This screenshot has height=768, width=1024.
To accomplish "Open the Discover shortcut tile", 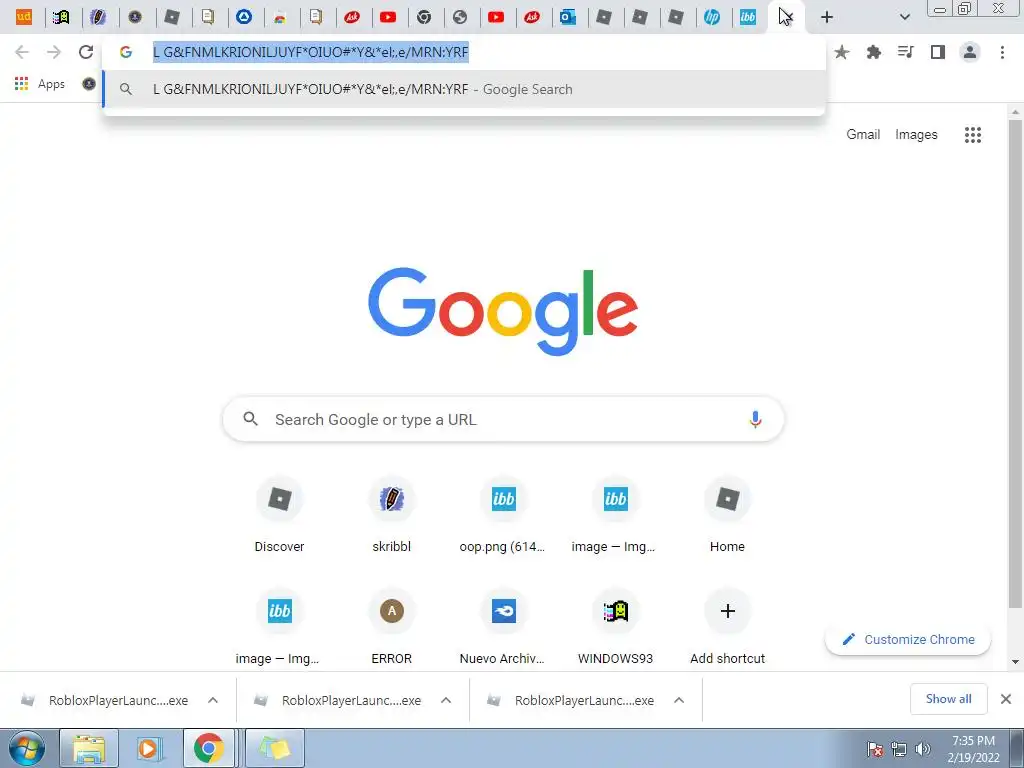I will tap(280, 515).
